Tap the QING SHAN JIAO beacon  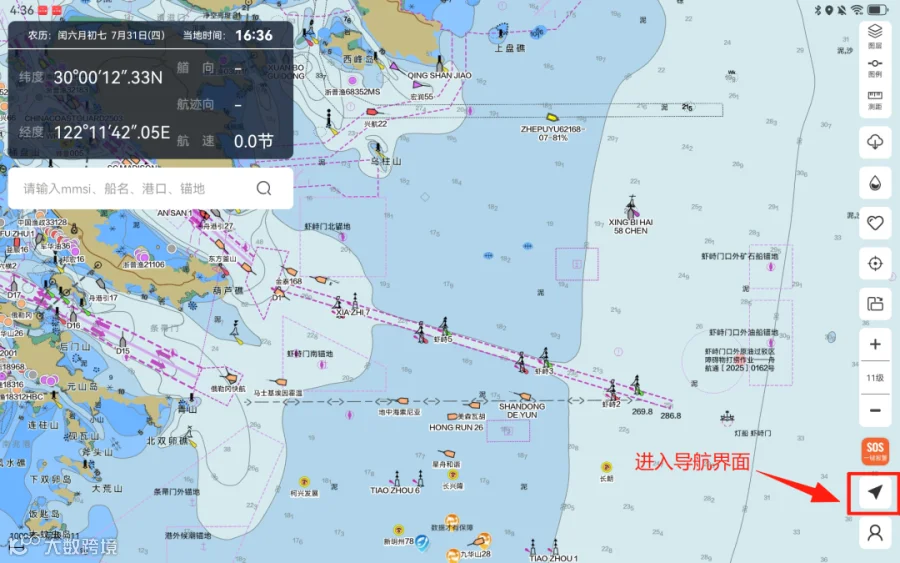[440, 63]
